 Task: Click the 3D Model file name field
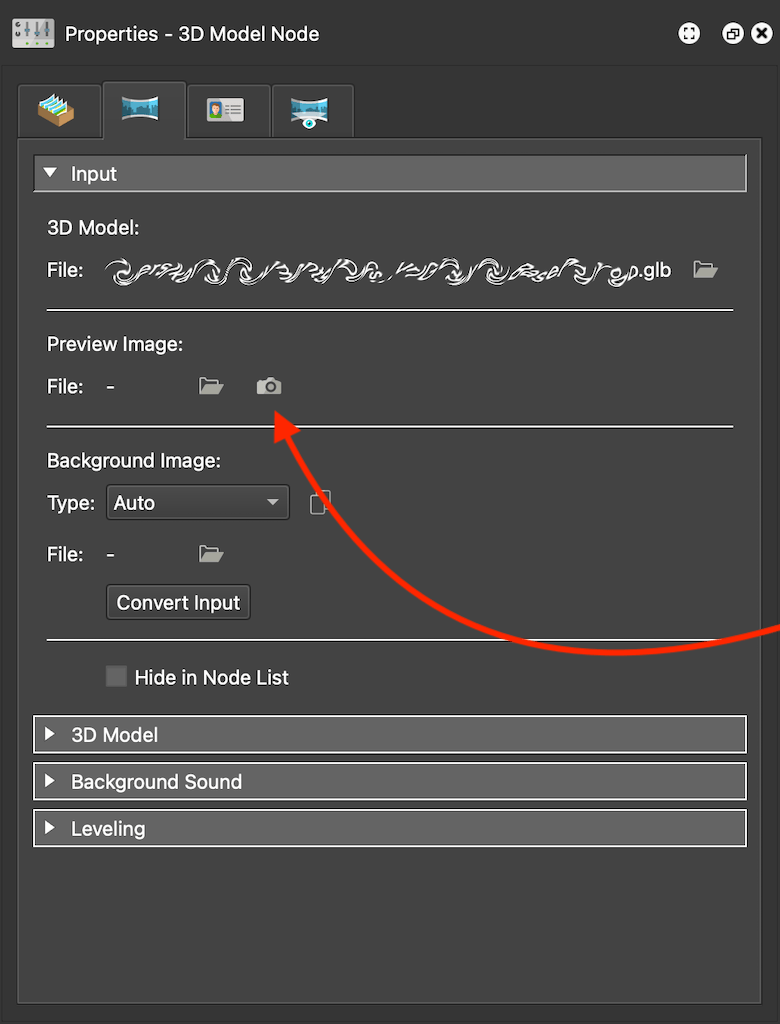click(x=388, y=270)
